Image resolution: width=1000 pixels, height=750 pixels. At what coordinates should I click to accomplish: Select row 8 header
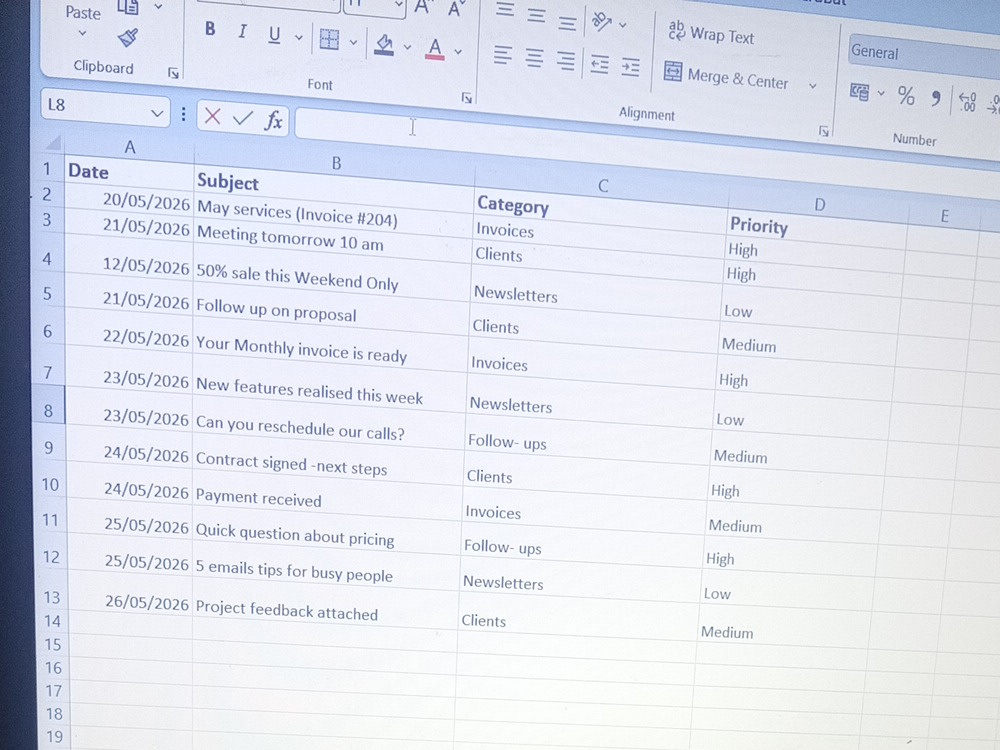[48, 410]
